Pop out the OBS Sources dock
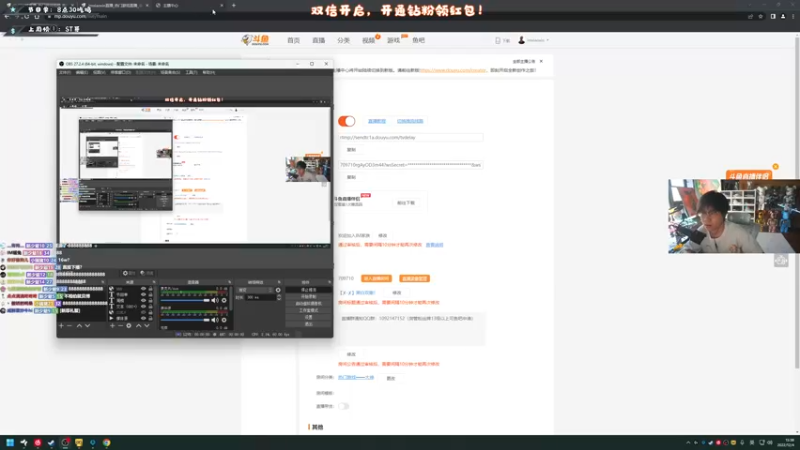This screenshot has width=800, height=450. click(x=154, y=282)
